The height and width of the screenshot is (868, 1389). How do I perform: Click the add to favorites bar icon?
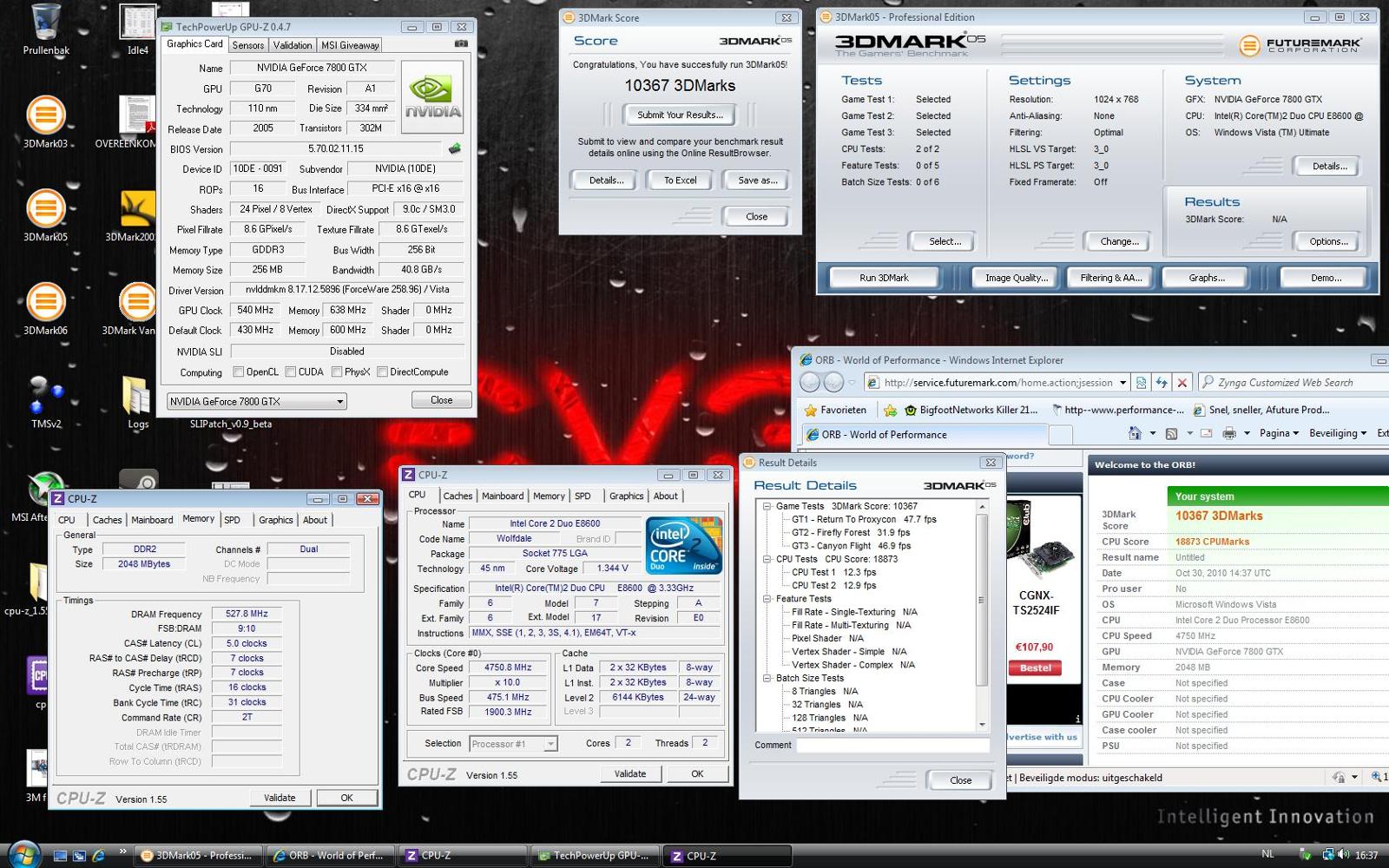point(890,410)
